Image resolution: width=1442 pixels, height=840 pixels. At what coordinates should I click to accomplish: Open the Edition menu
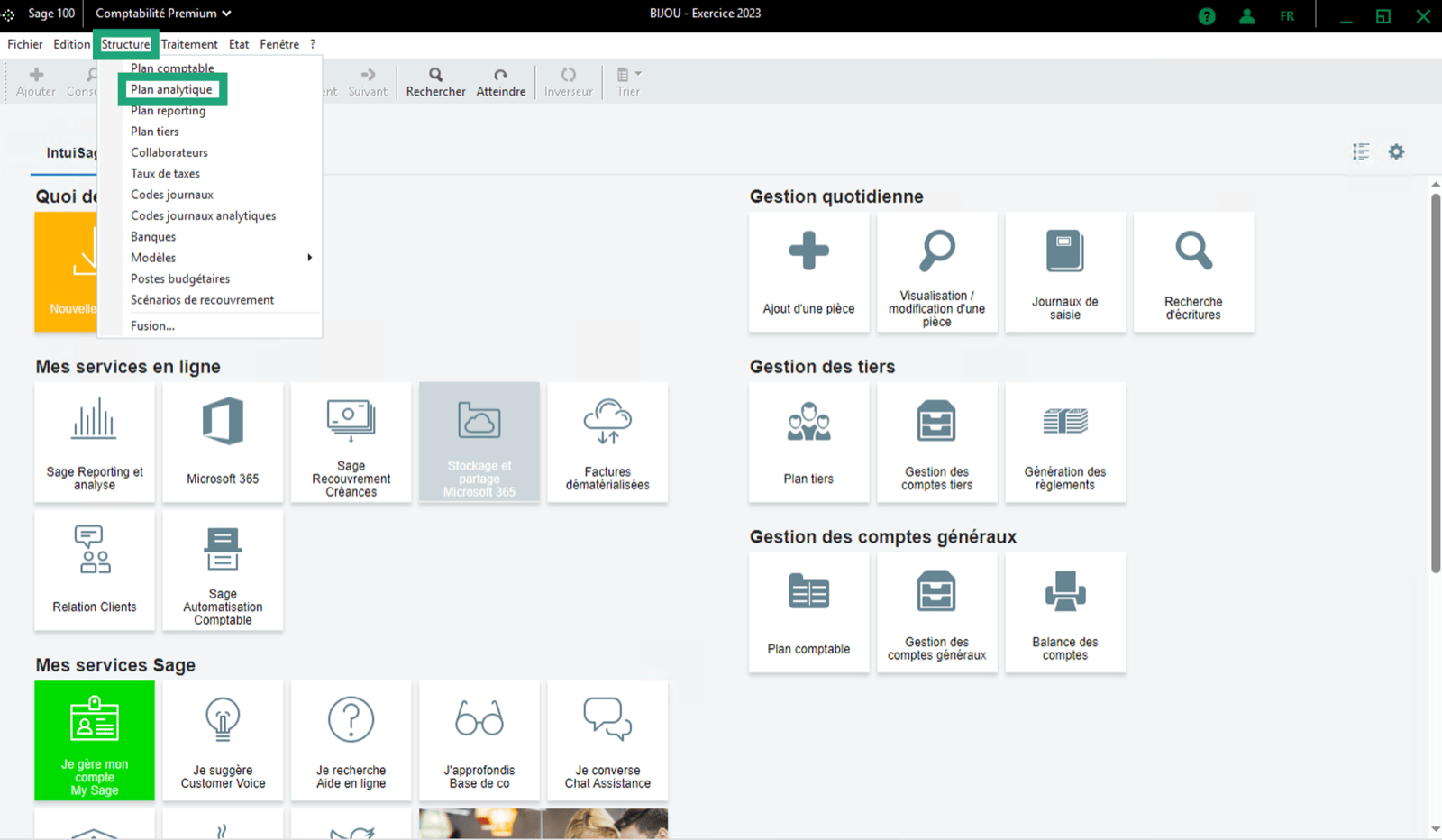coord(71,44)
